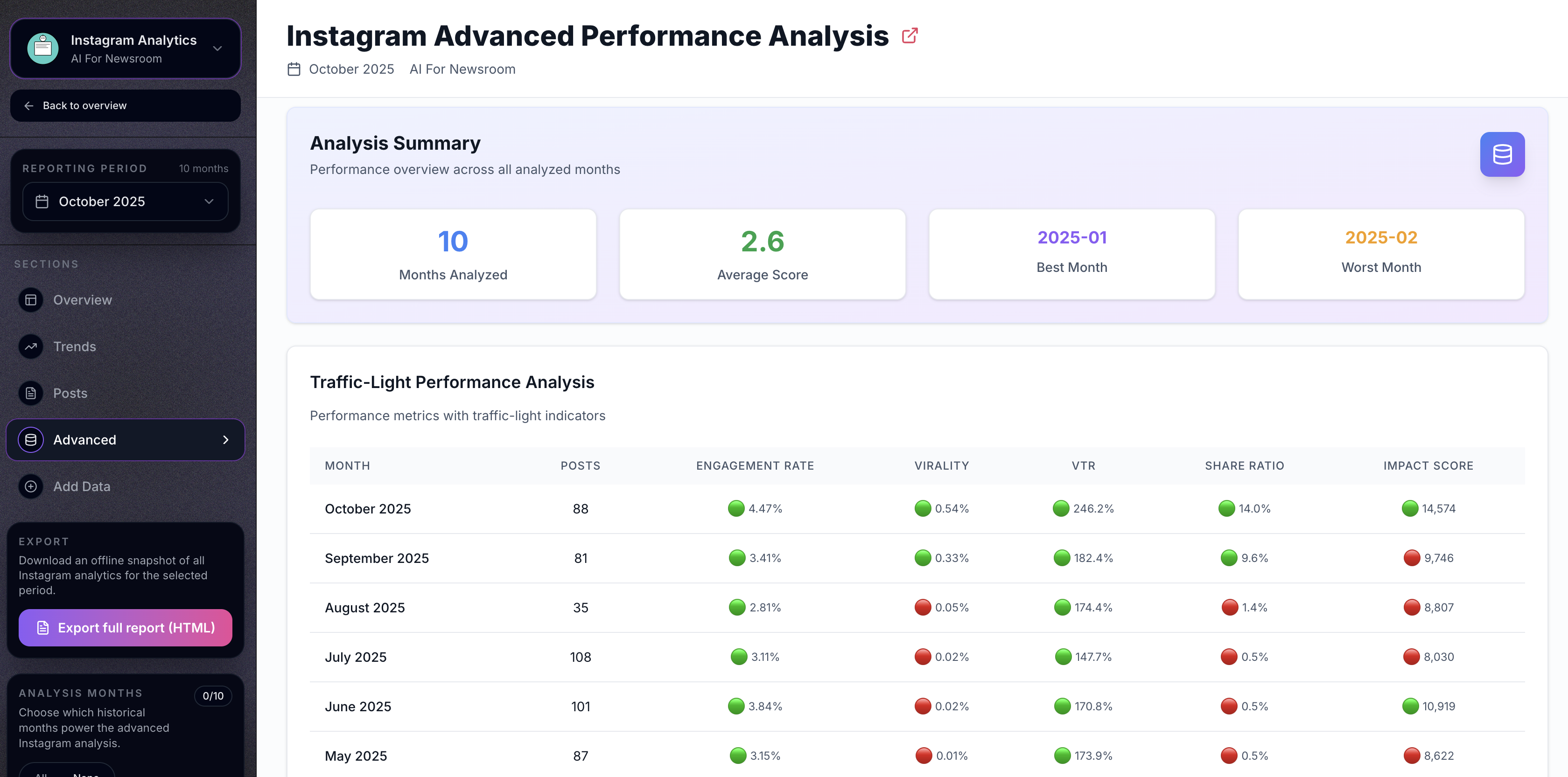Click the calendar icon next to October 2025
This screenshot has height=777, width=1568.
tap(294, 69)
